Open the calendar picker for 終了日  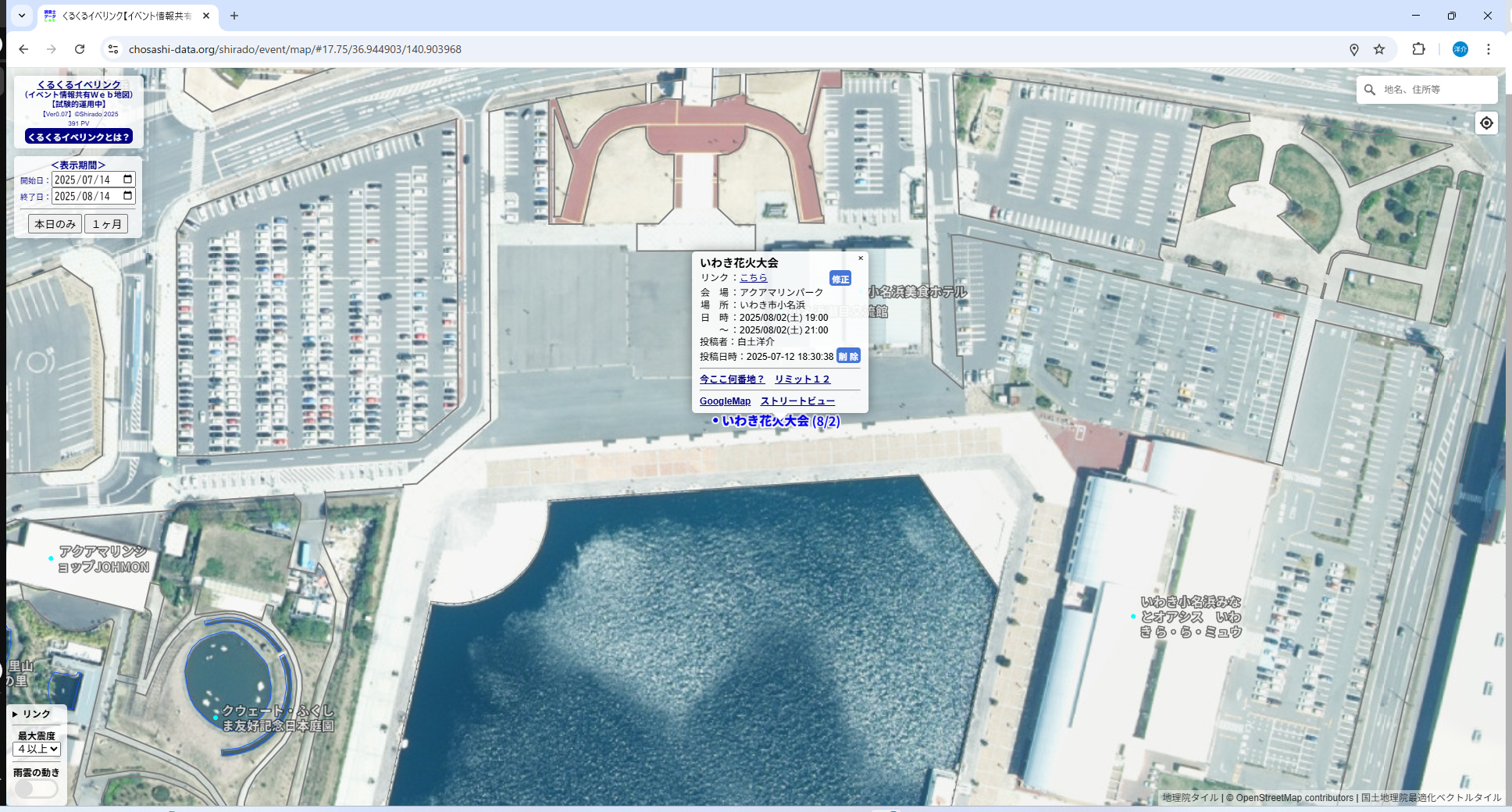[x=128, y=196]
